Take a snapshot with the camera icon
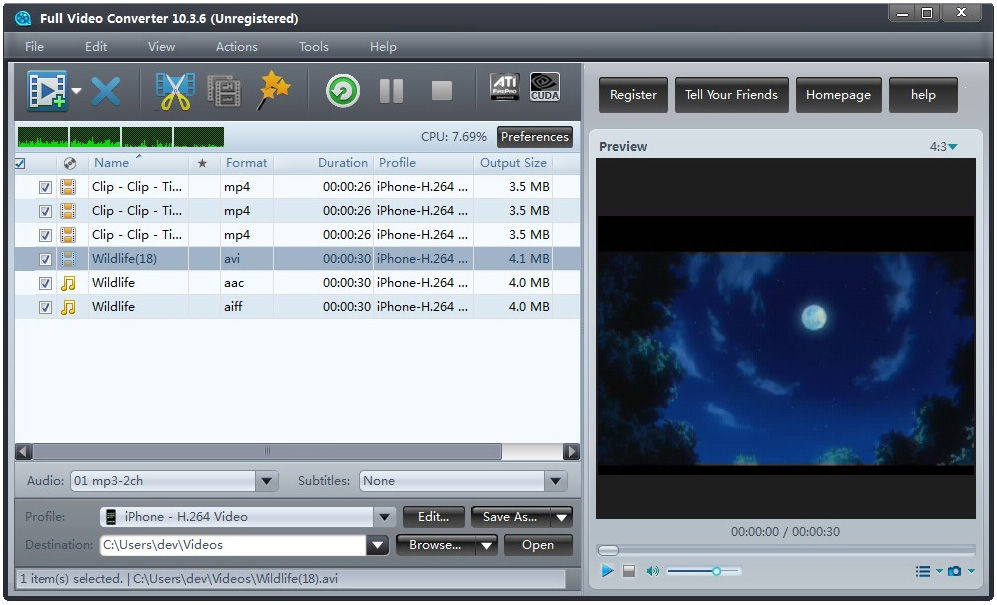The height and width of the screenshot is (605, 997). 954,571
